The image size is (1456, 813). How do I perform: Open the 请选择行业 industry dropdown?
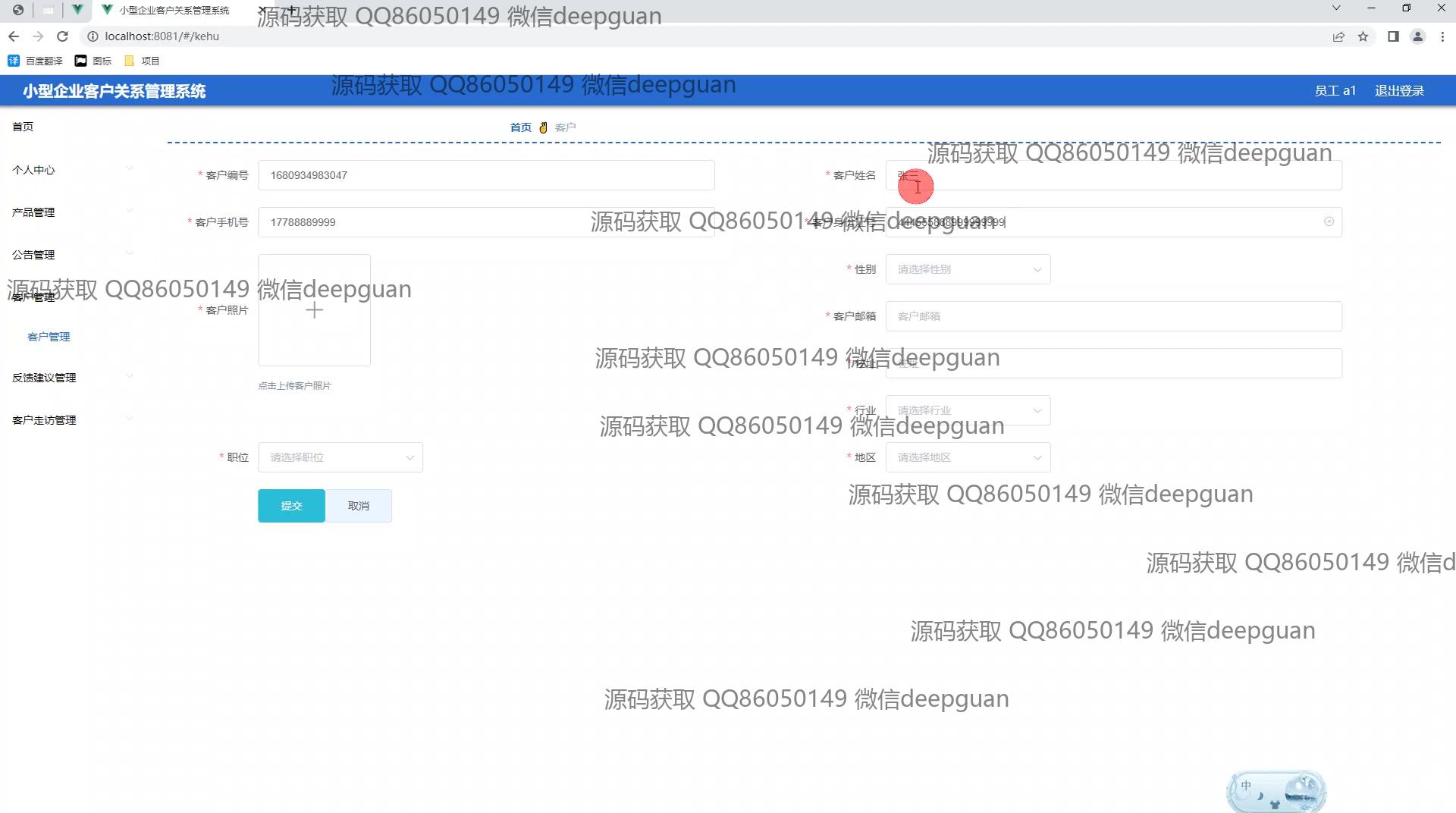968,410
